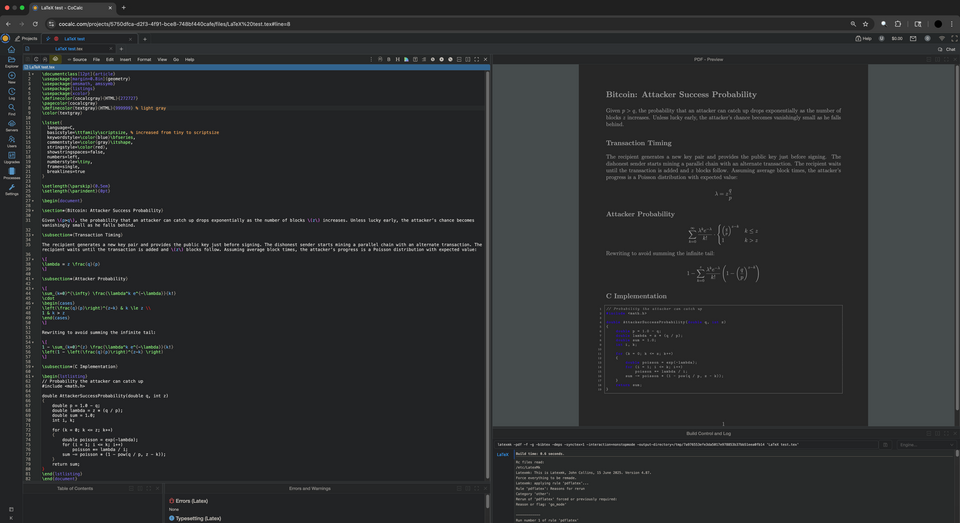Open the File menu
Image resolution: width=960 pixels, height=523 pixels.
[96, 59]
